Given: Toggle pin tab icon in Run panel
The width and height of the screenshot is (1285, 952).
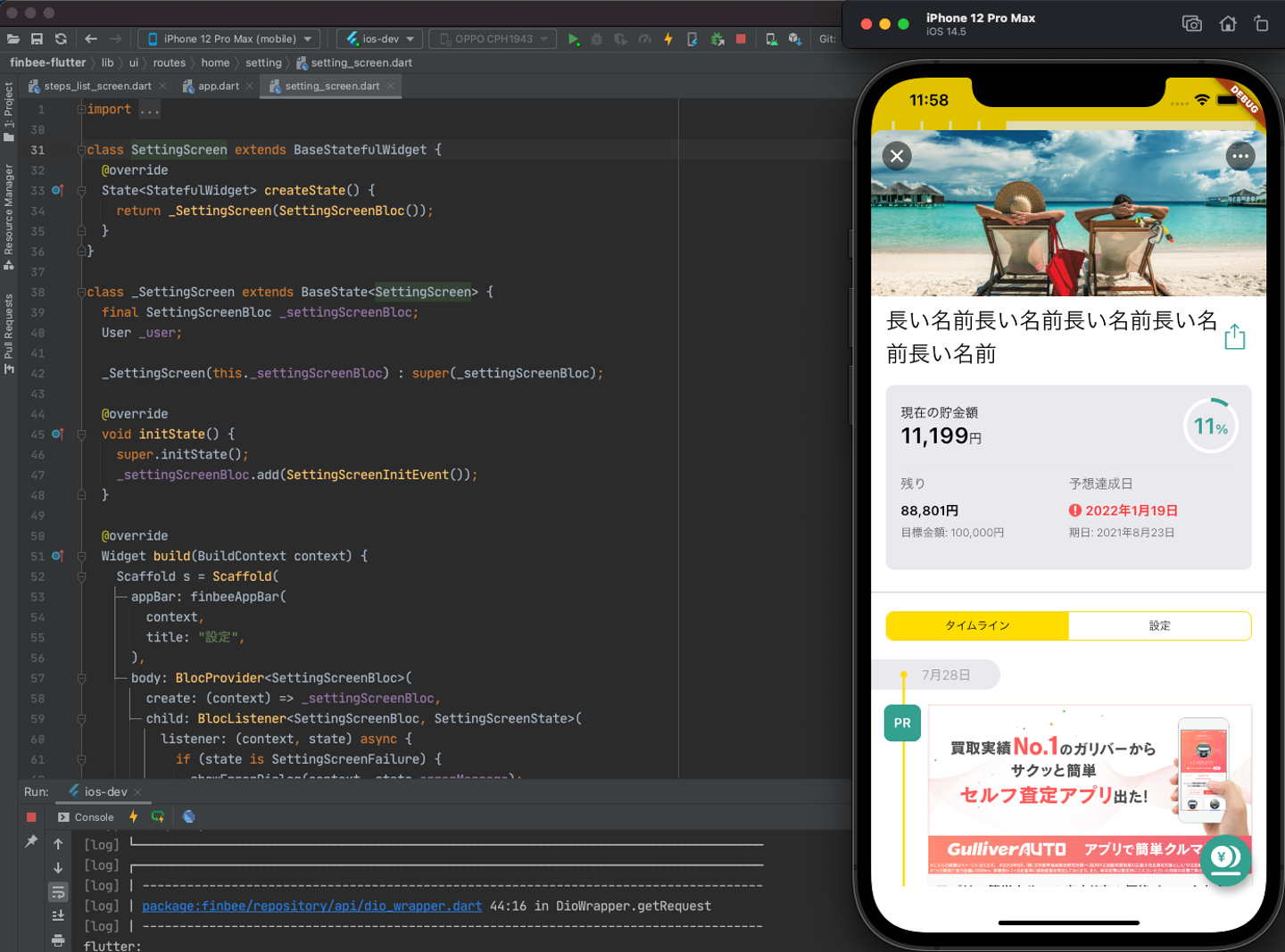Looking at the screenshot, I should click(x=31, y=841).
